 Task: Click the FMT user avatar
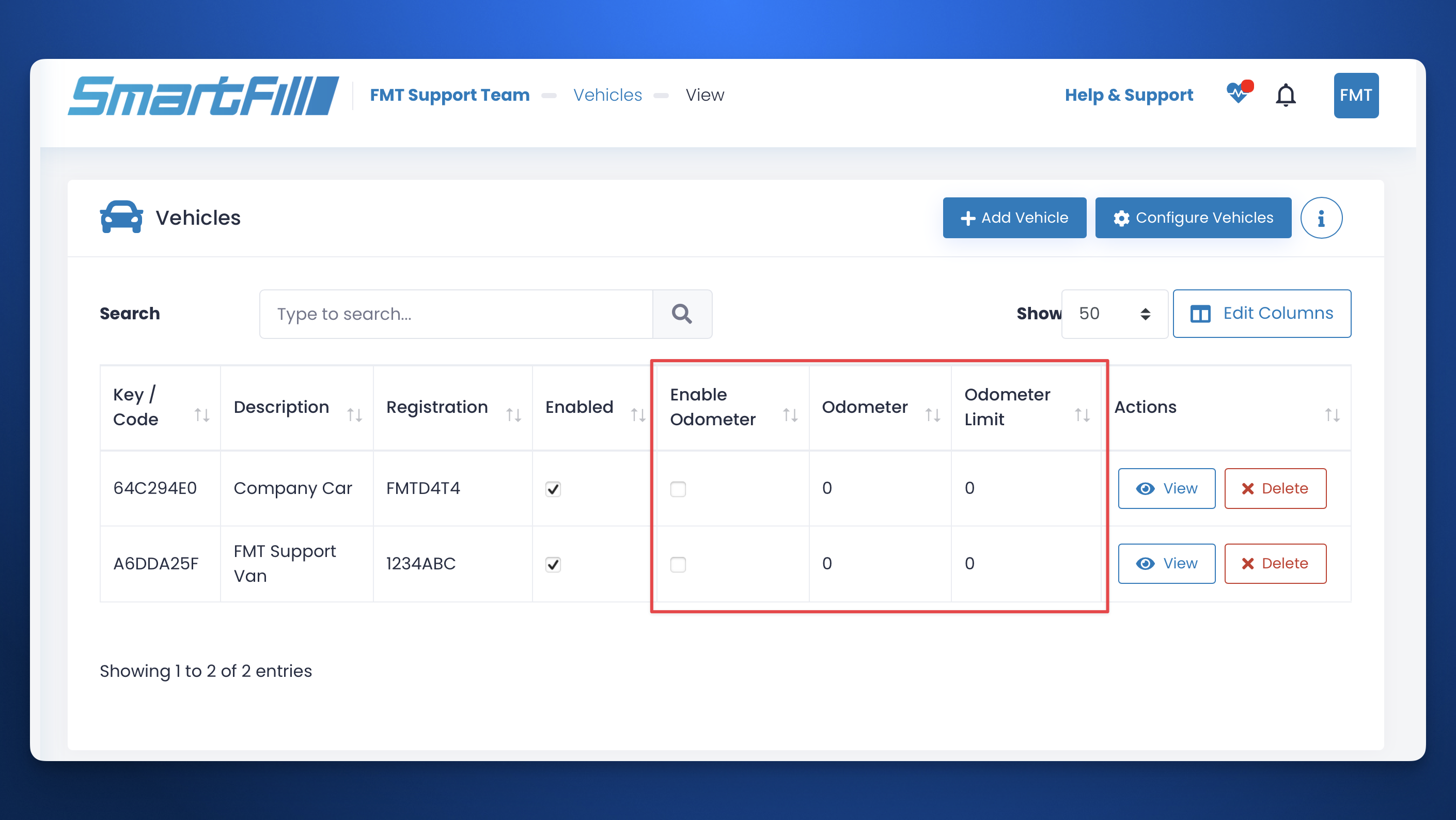pyautogui.click(x=1355, y=95)
